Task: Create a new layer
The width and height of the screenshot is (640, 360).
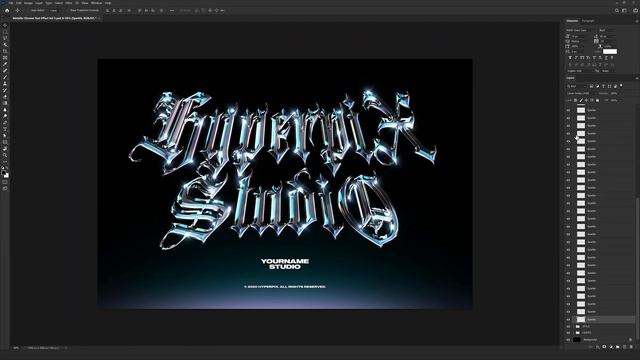Action: pos(624,347)
